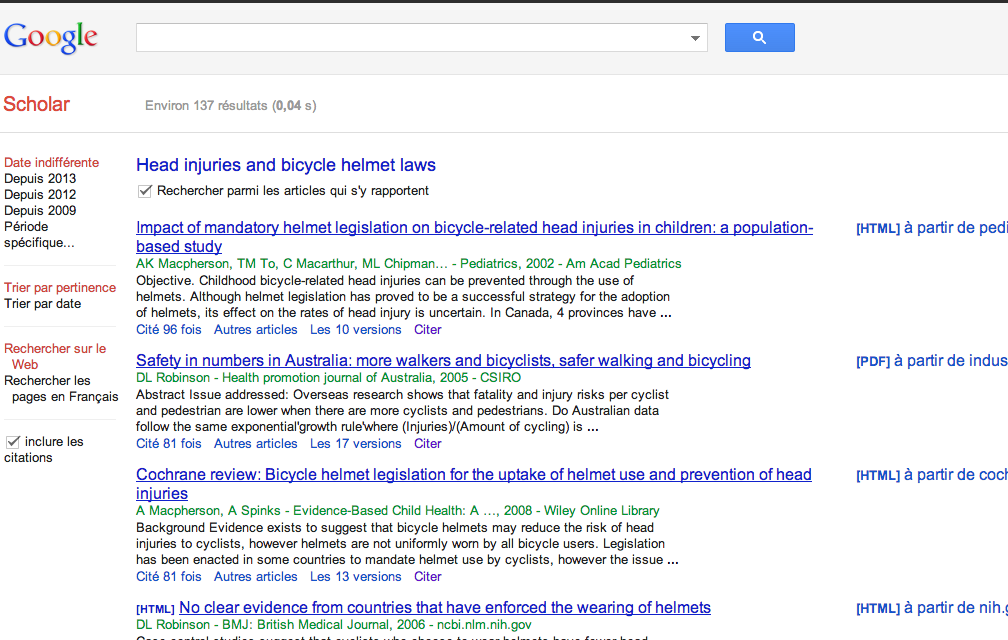Click the blue magnifier search button
Viewport: 1008px width, 640px height.
click(759, 37)
